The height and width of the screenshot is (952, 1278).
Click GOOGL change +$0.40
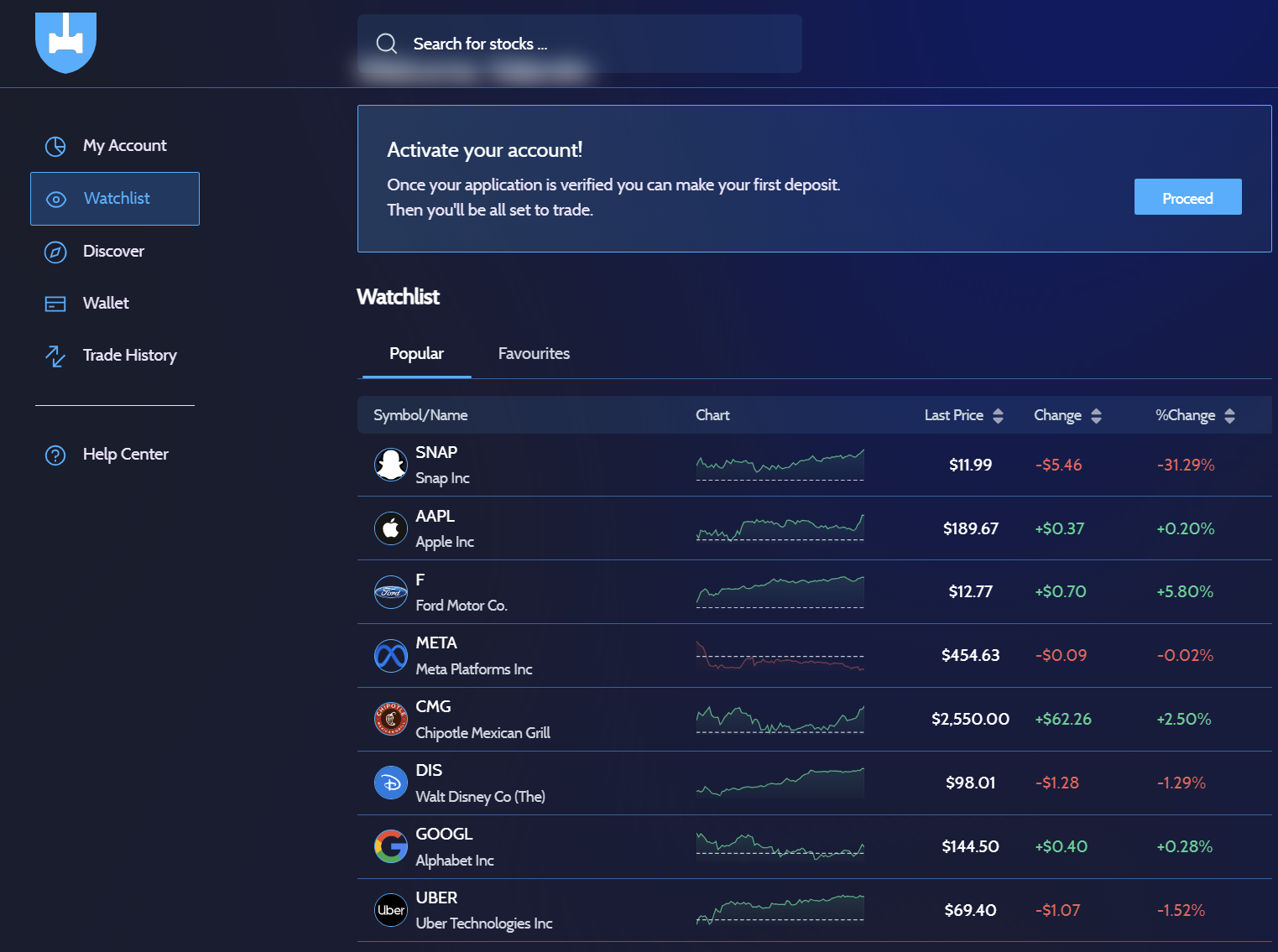pos(1062,846)
